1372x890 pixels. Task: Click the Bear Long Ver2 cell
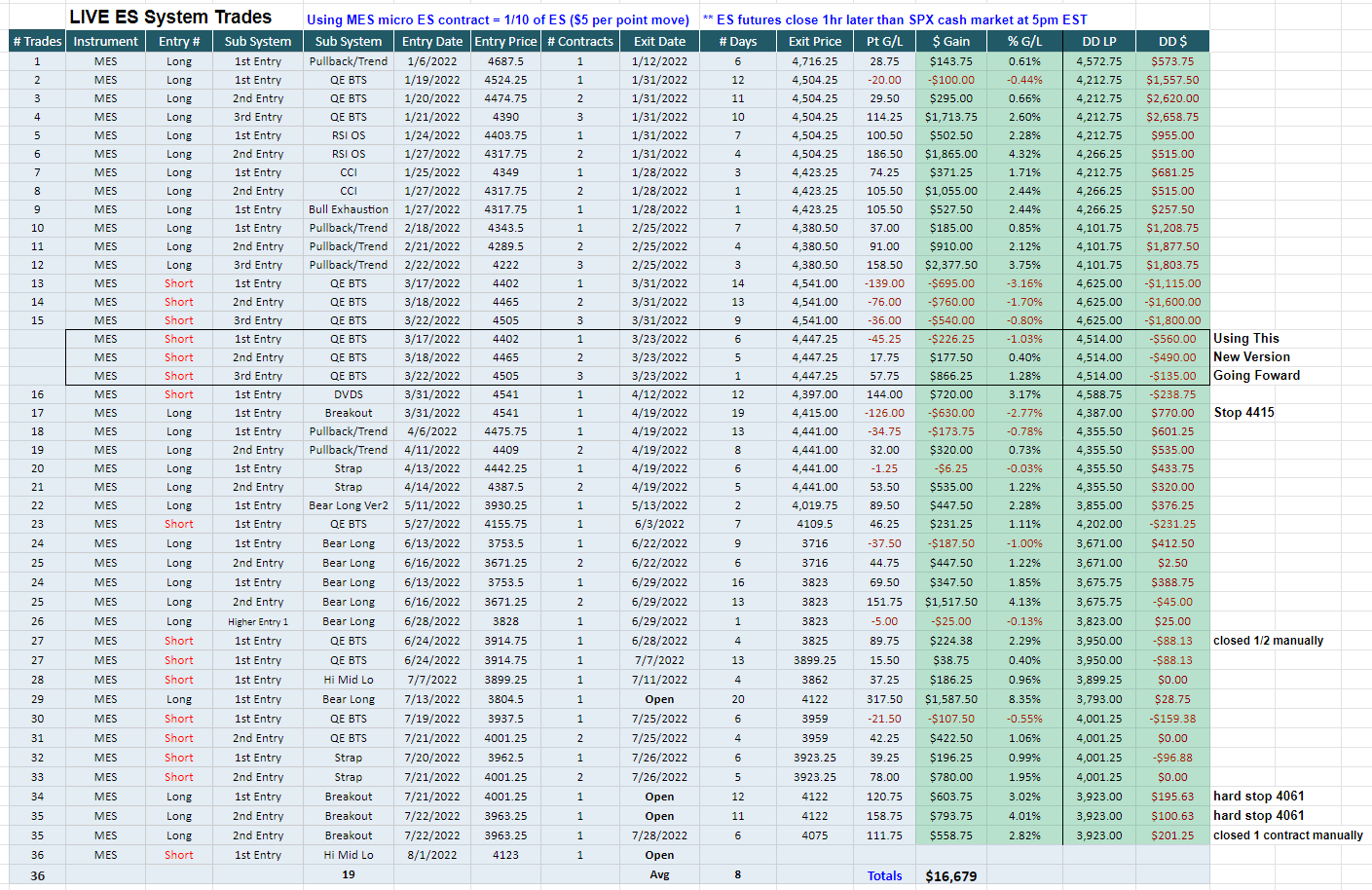(x=349, y=505)
